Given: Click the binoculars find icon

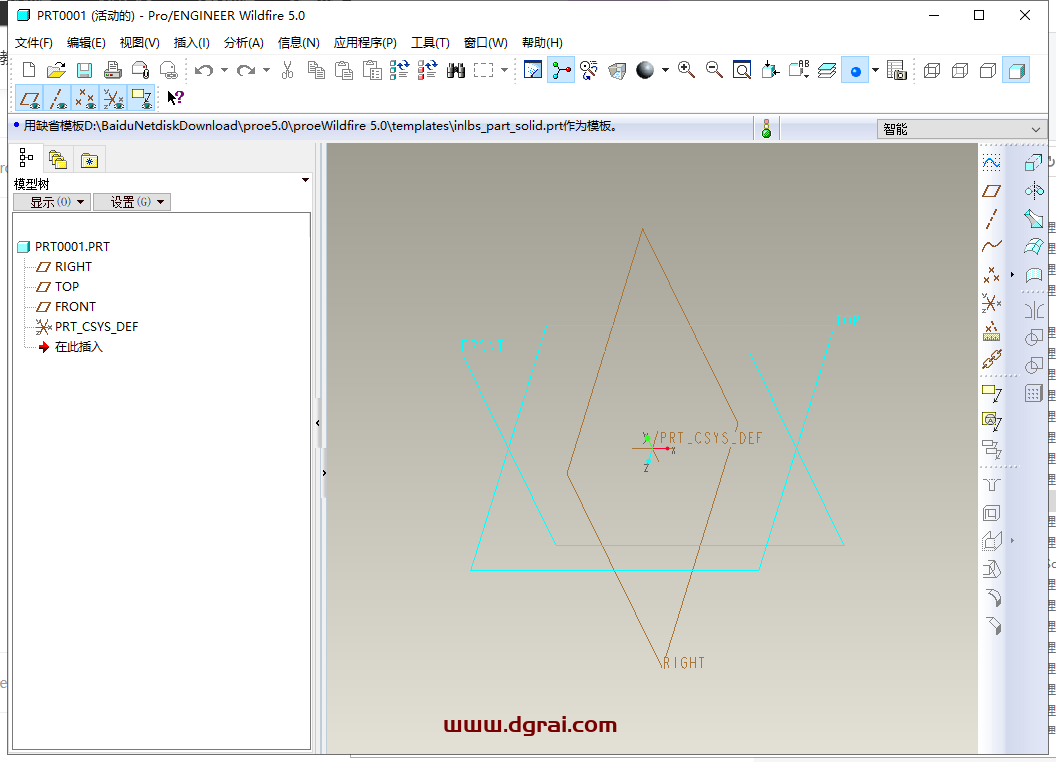Looking at the screenshot, I should click(x=456, y=70).
